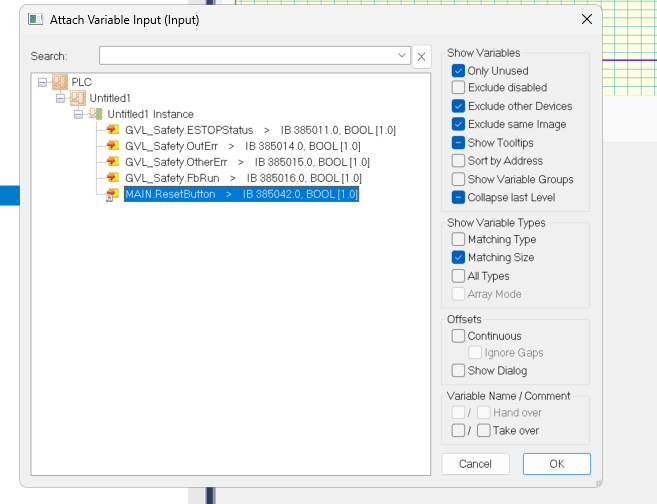Image resolution: width=657 pixels, height=504 pixels.
Task: Click the OK button
Action: coord(557,464)
